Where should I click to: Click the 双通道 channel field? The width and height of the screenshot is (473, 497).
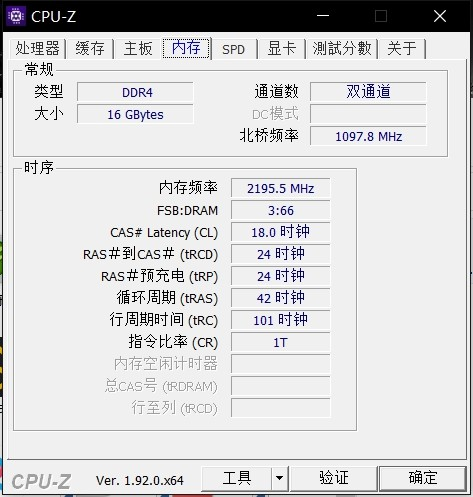point(368,92)
